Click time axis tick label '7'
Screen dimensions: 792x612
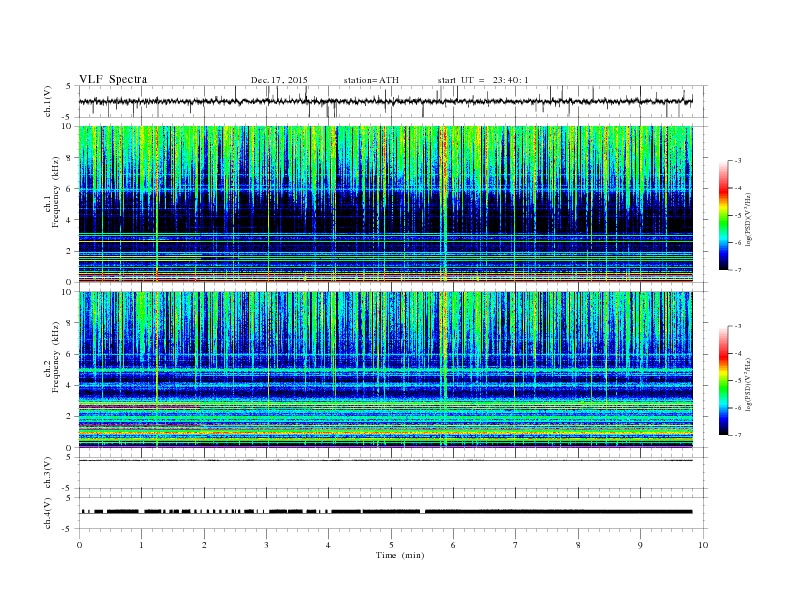516,545
